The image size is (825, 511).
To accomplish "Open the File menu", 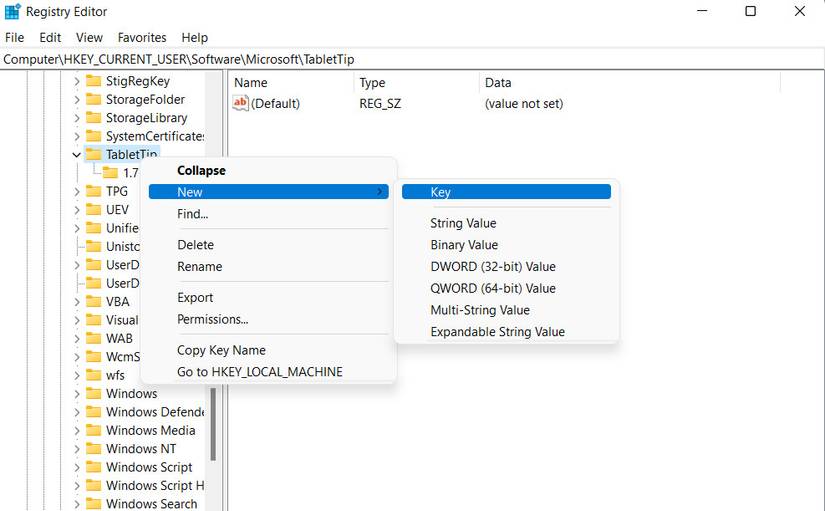I will coord(15,37).
